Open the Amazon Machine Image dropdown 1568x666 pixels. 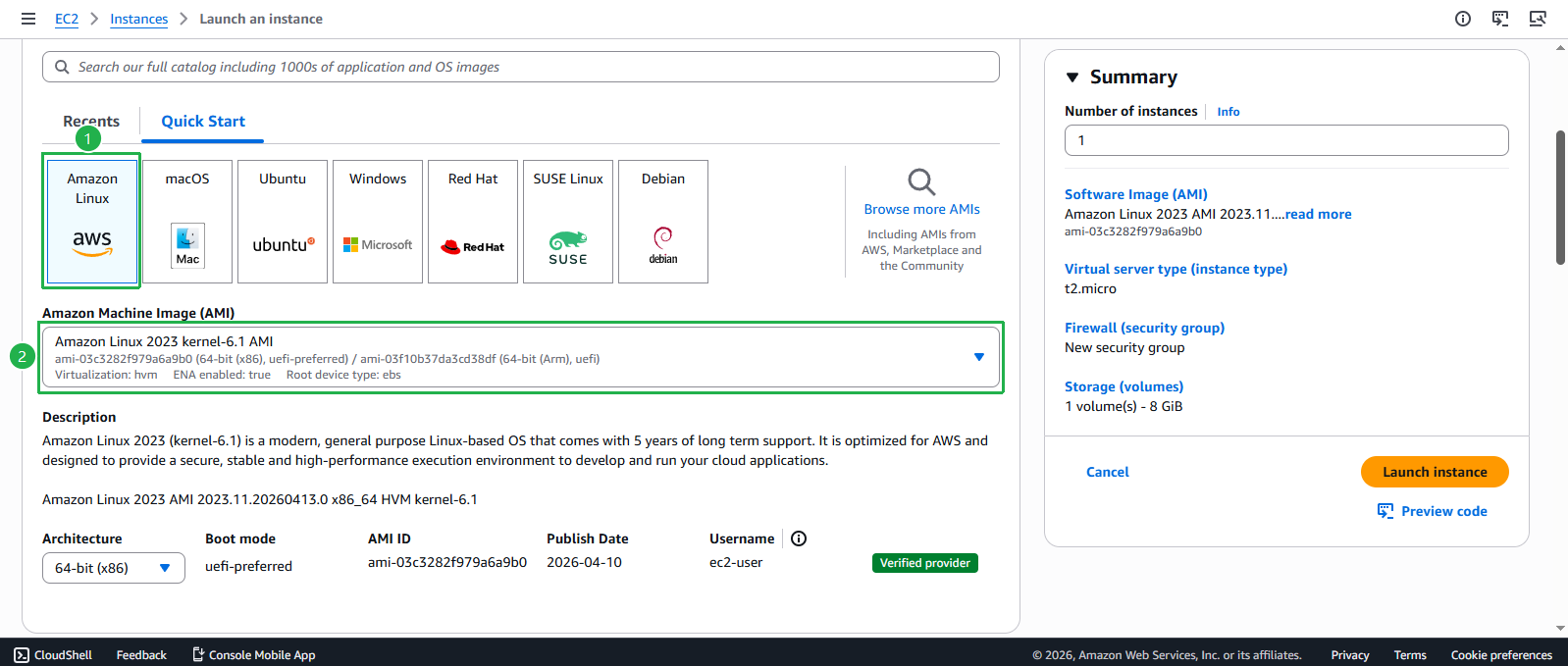tap(521, 357)
